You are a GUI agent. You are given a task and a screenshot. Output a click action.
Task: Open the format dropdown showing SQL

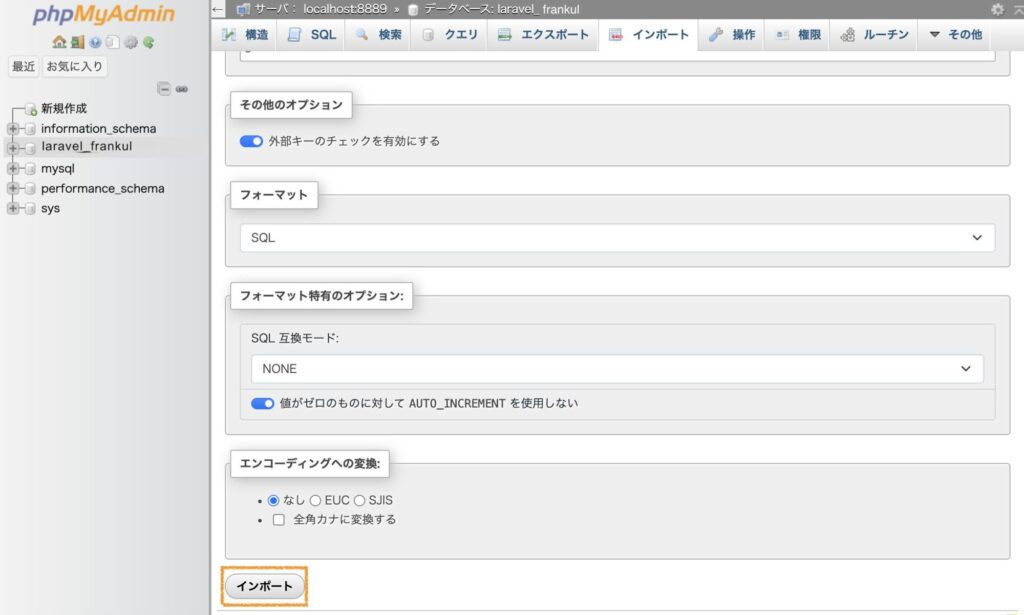pyautogui.click(x=617, y=238)
